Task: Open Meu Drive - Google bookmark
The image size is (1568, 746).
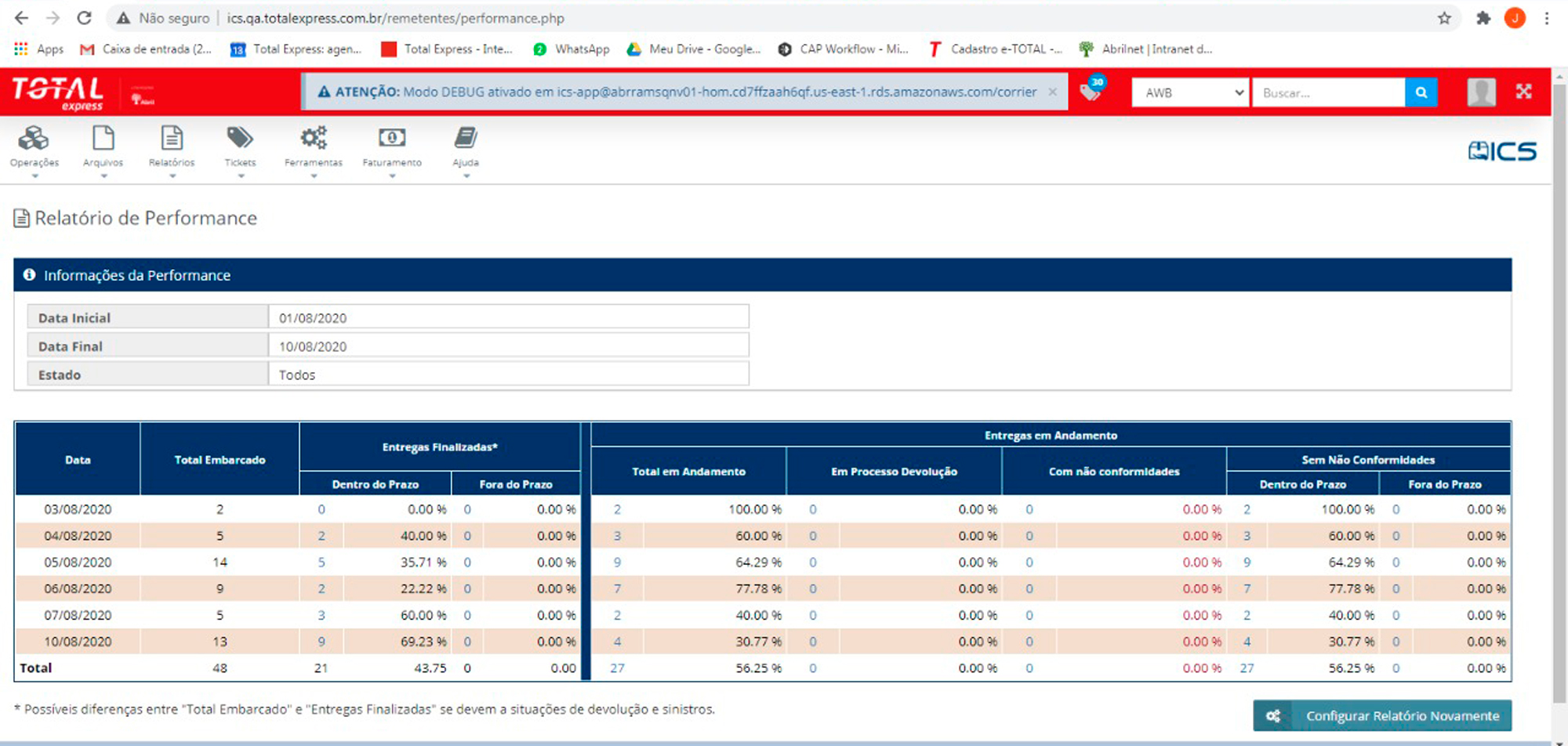Action: 694,49
